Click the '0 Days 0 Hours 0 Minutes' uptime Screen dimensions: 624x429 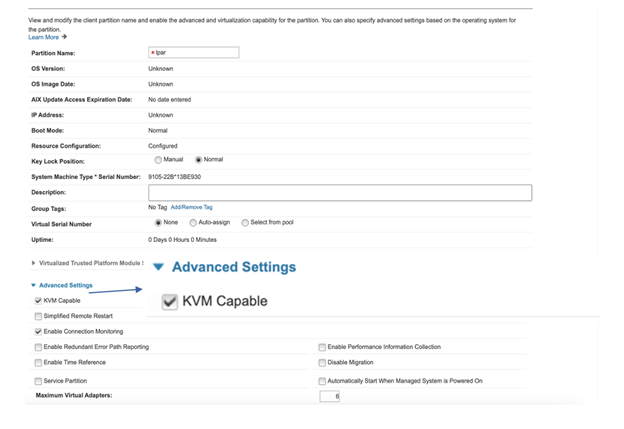pyautogui.click(x=182, y=240)
